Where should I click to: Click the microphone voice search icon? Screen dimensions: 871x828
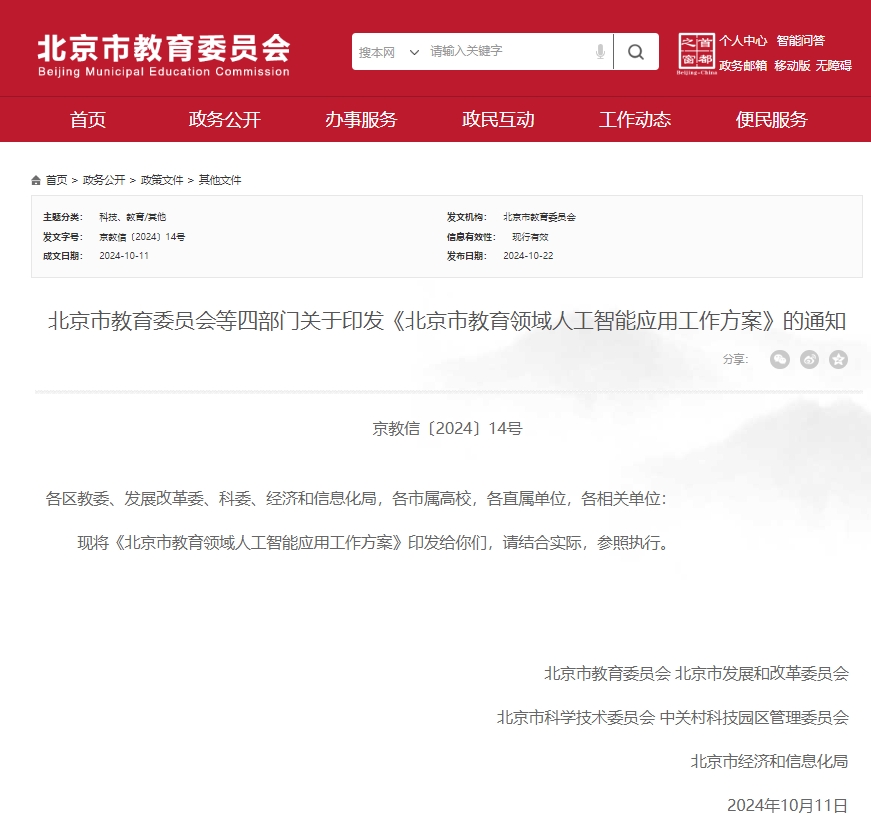pos(600,52)
